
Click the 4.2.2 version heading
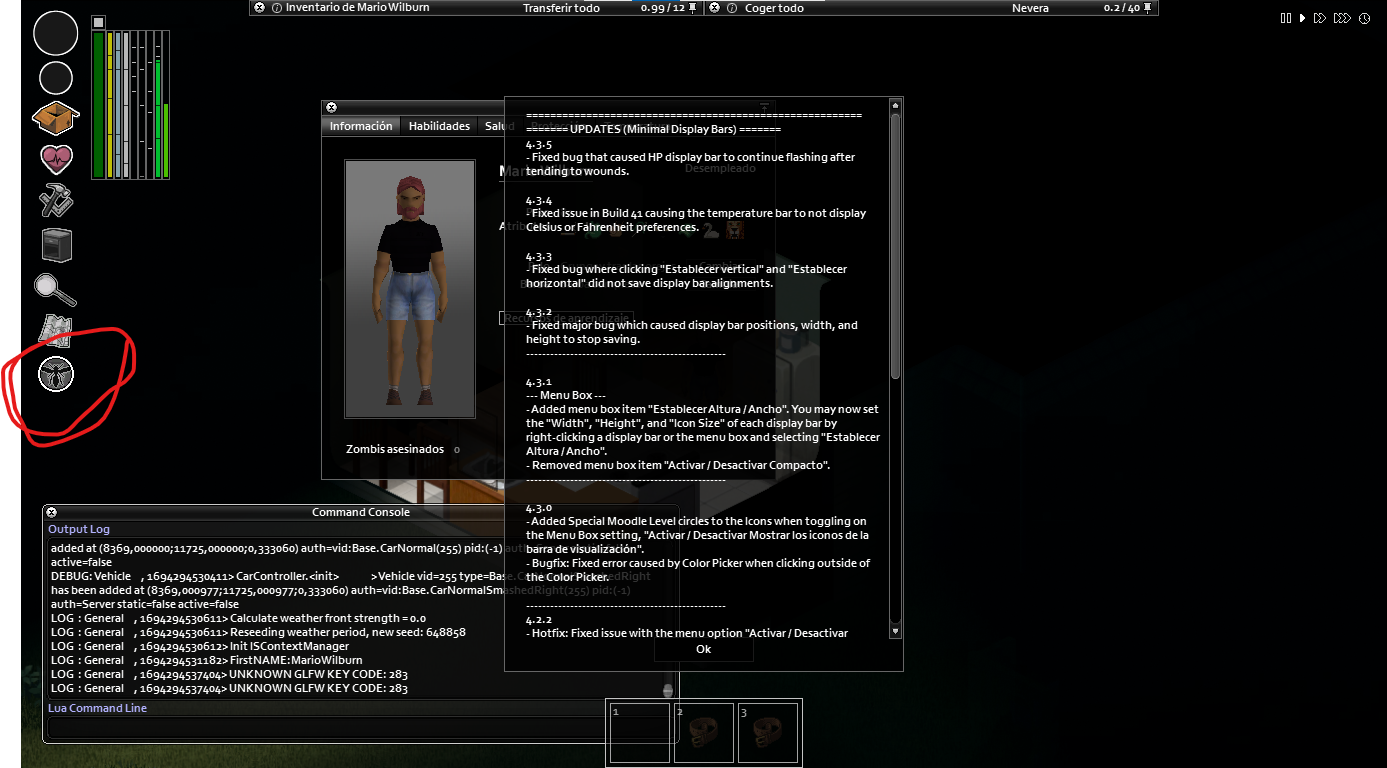click(538, 619)
